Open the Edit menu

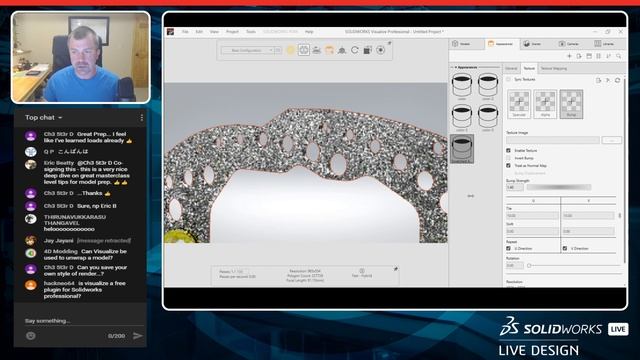point(199,32)
